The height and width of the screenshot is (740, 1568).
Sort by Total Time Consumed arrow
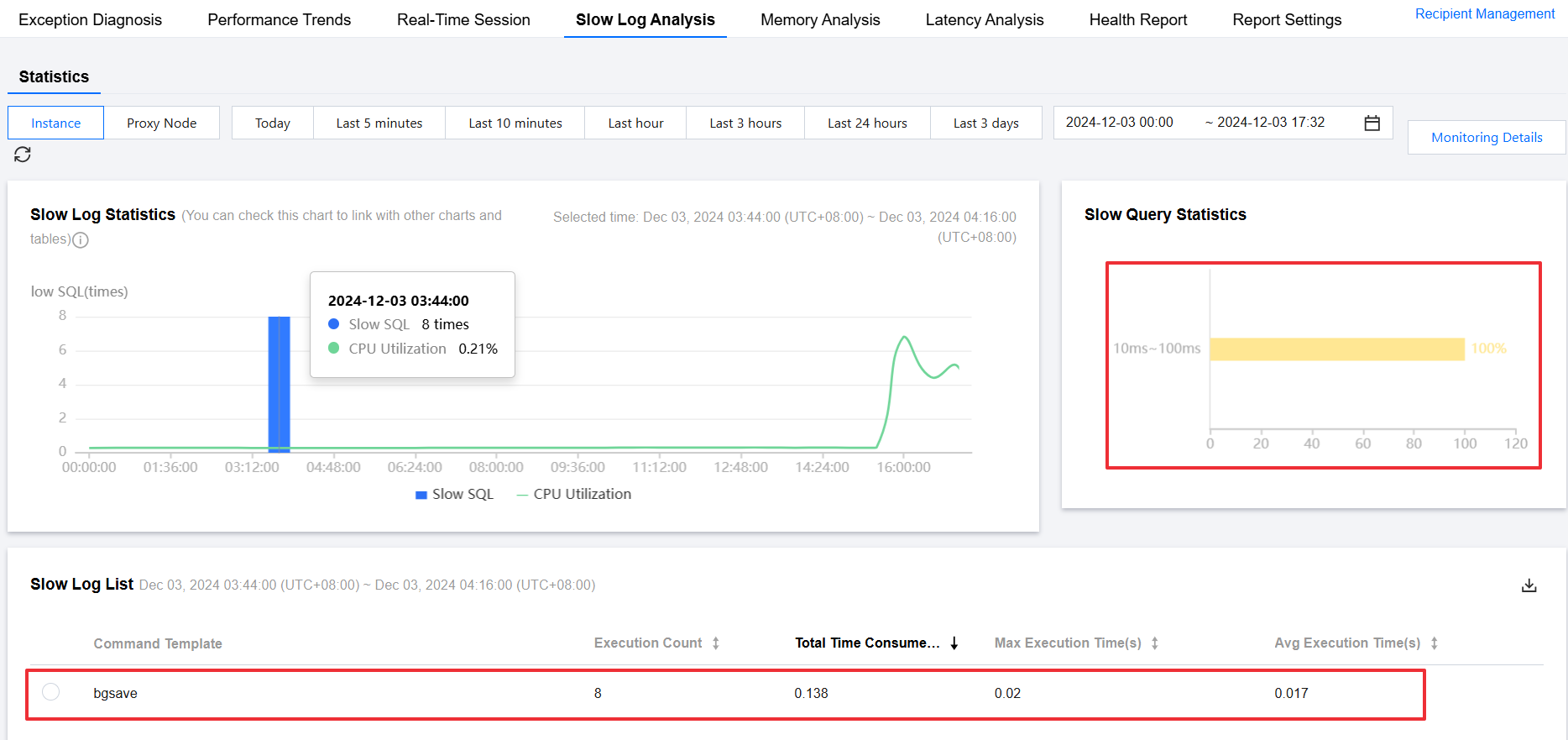click(x=954, y=643)
